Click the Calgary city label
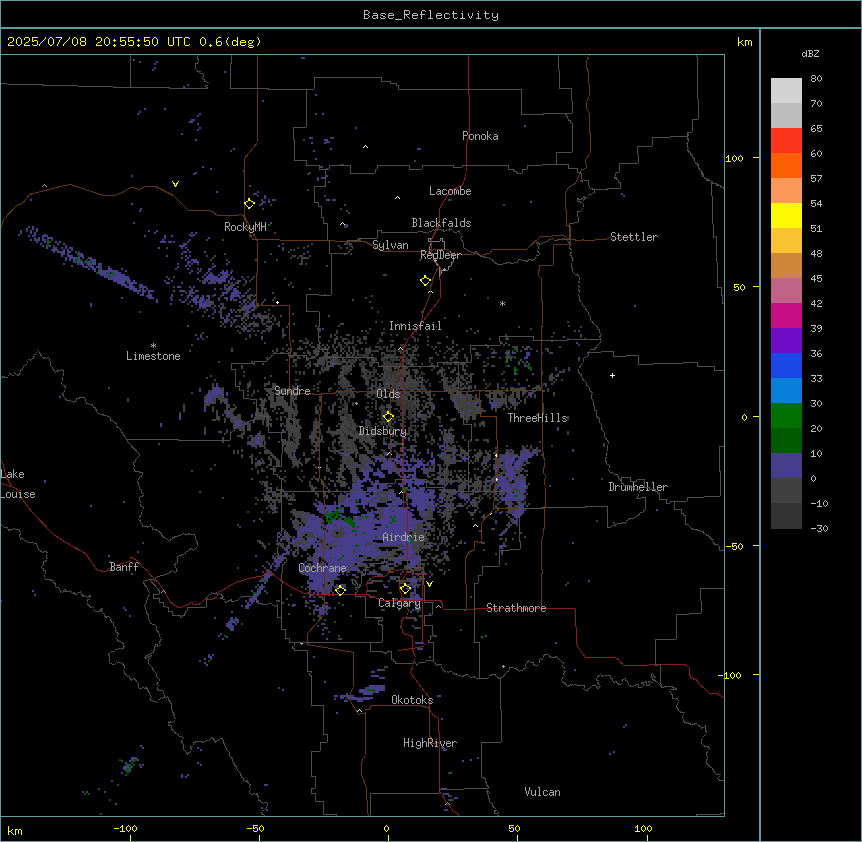The width and height of the screenshot is (862, 842). tap(400, 603)
